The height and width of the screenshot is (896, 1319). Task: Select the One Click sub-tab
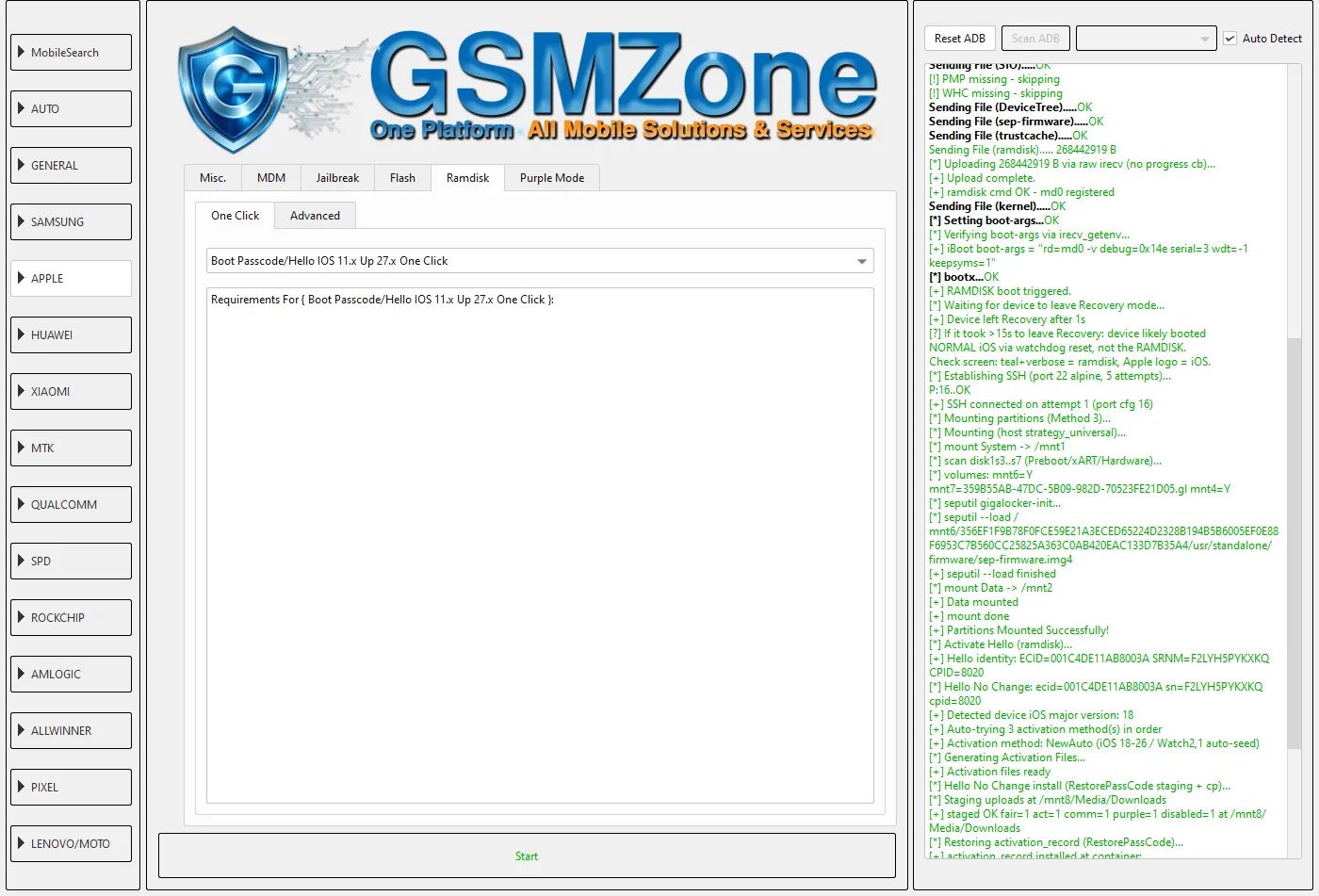235,215
